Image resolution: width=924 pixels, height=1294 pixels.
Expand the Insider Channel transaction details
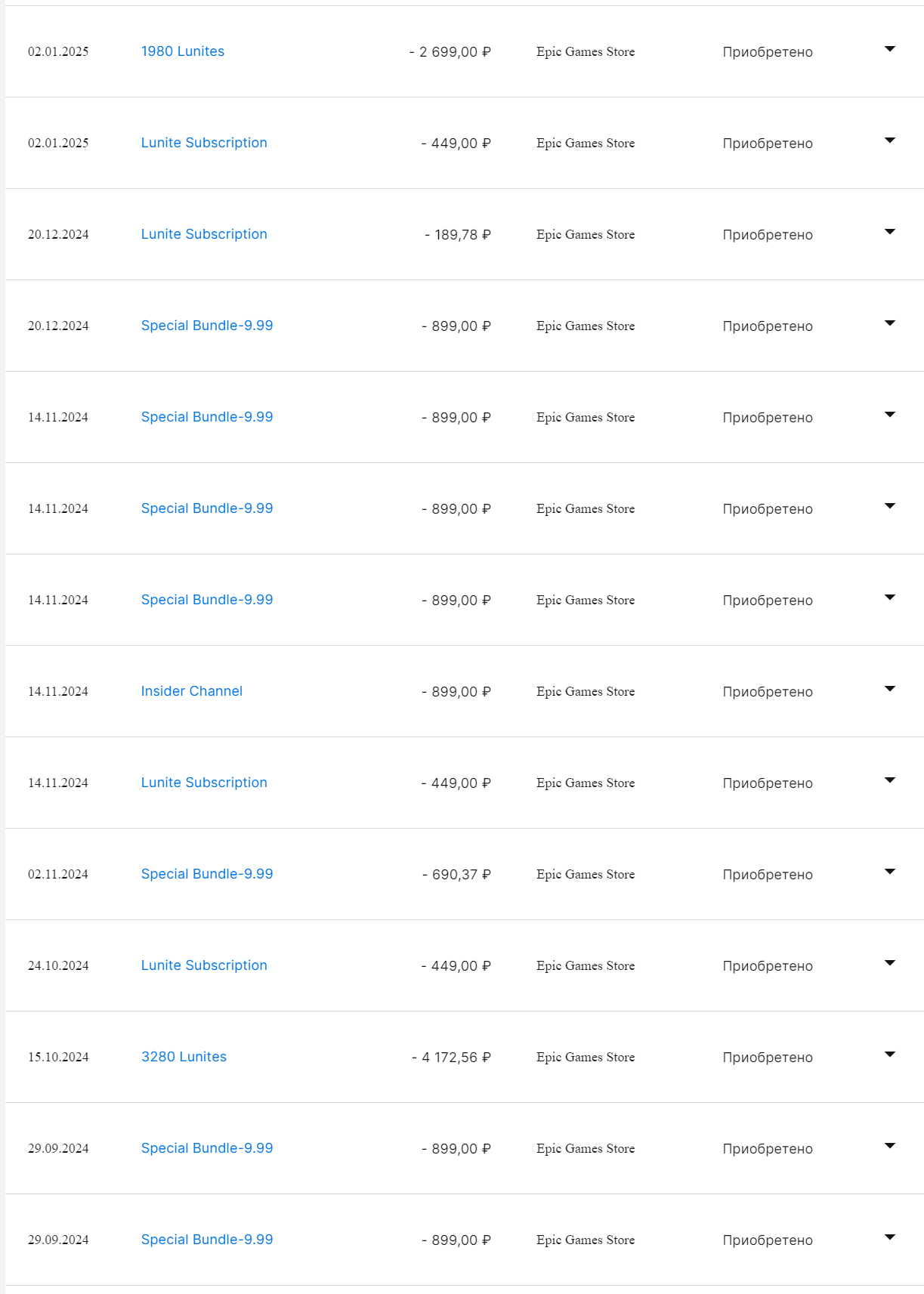[x=890, y=689]
